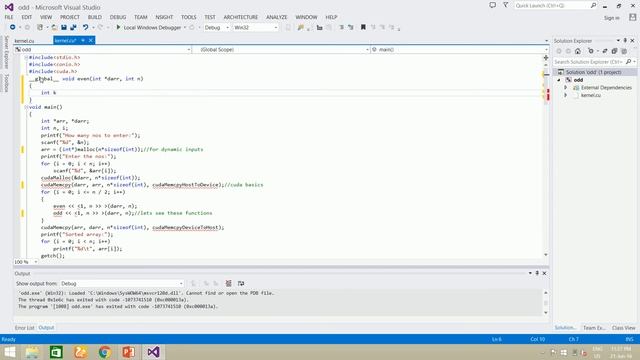
Task: Click the comment-out lines toolbar icon
Action: 341,27
